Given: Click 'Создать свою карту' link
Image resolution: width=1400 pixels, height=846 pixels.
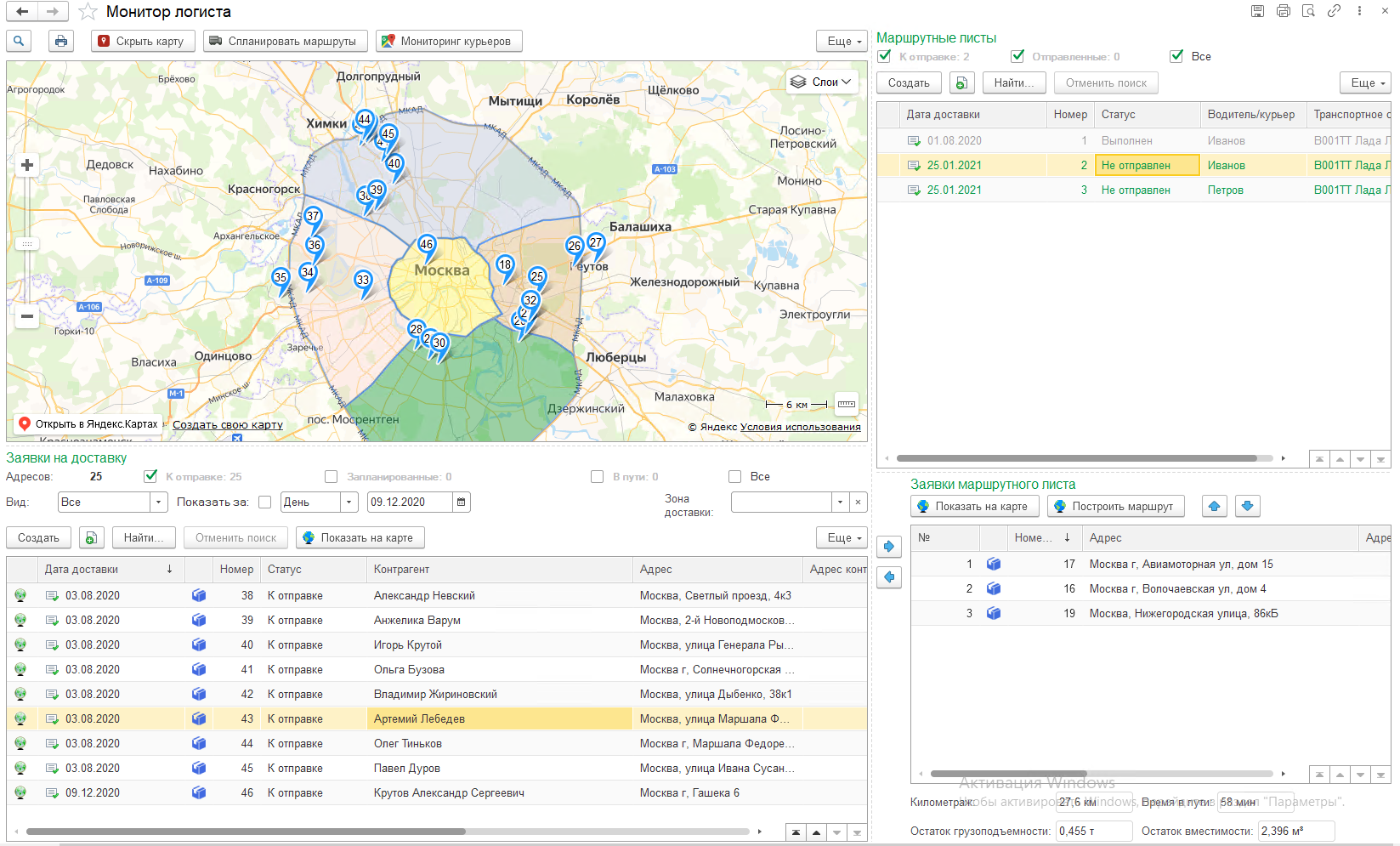Looking at the screenshot, I should pos(228,424).
